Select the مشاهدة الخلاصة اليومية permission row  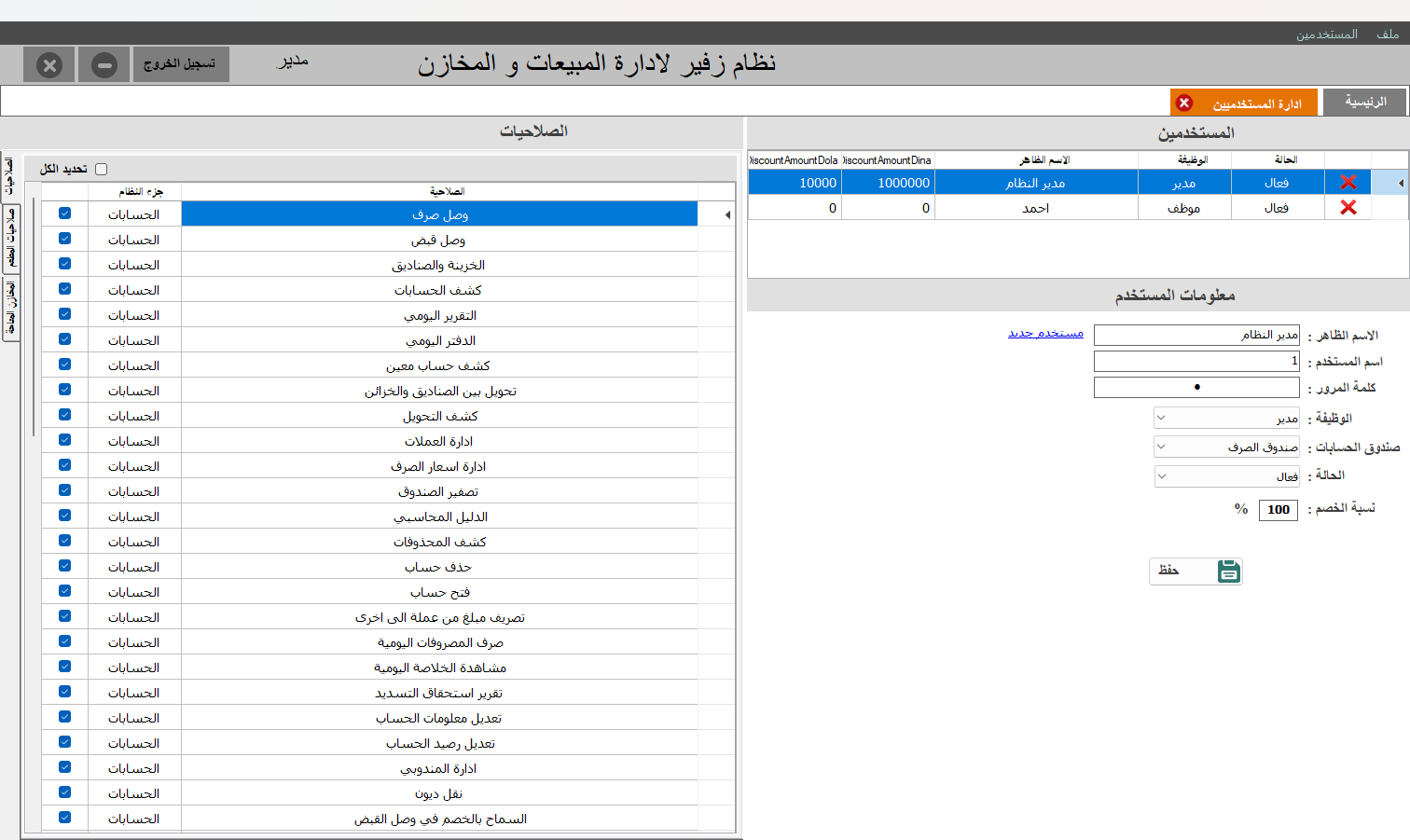point(439,668)
